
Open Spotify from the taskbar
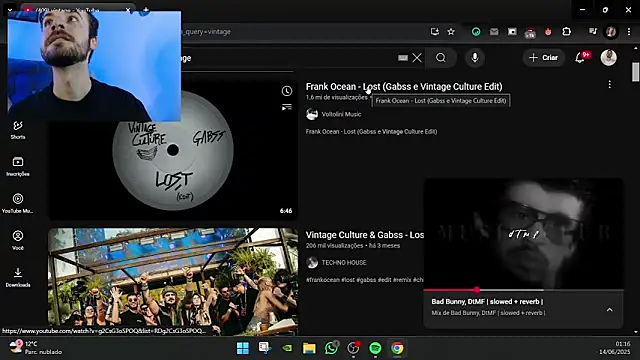(375, 348)
